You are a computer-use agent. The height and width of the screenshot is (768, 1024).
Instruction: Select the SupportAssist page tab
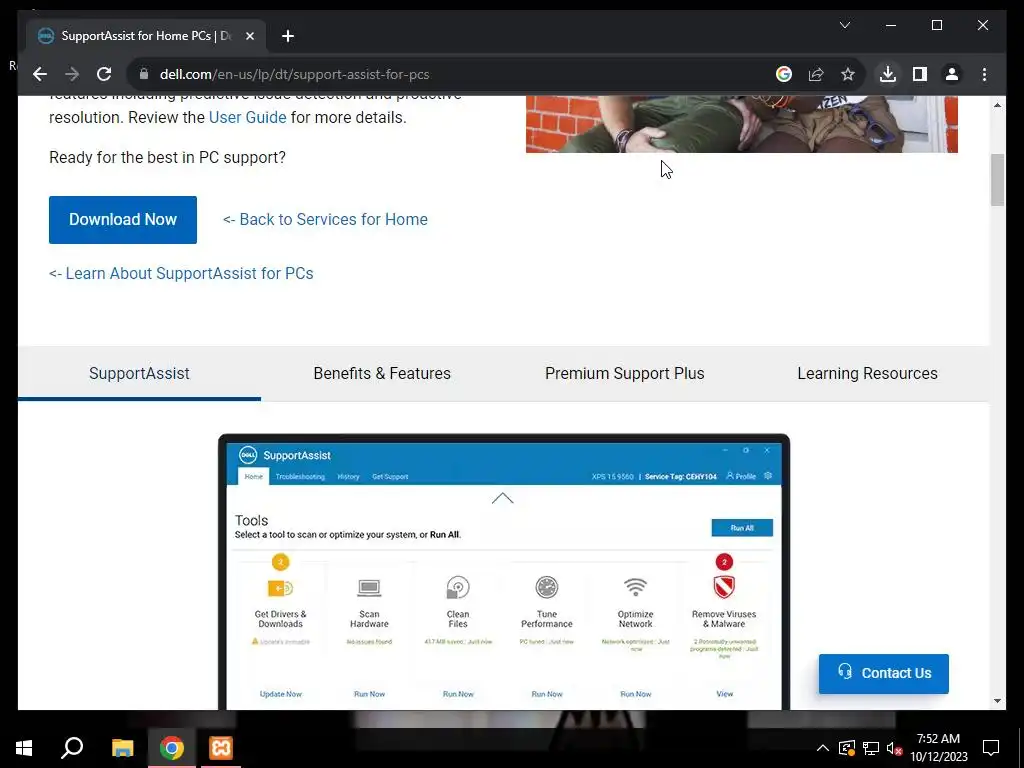pos(139,374)
